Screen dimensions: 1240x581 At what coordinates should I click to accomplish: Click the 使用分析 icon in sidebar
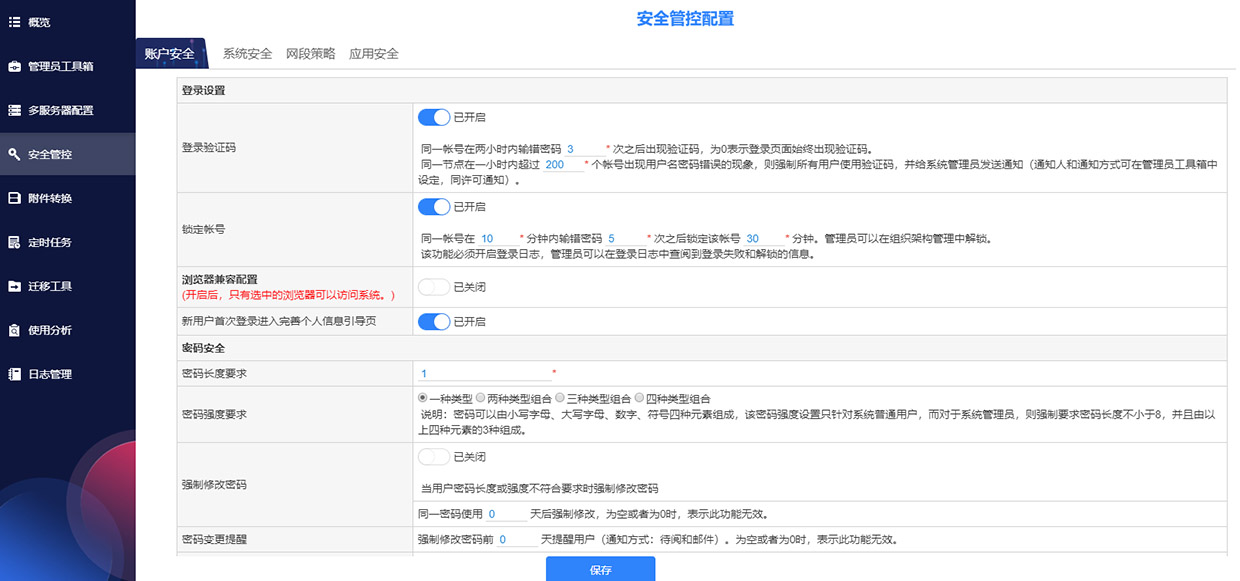[x=14, y=330]
